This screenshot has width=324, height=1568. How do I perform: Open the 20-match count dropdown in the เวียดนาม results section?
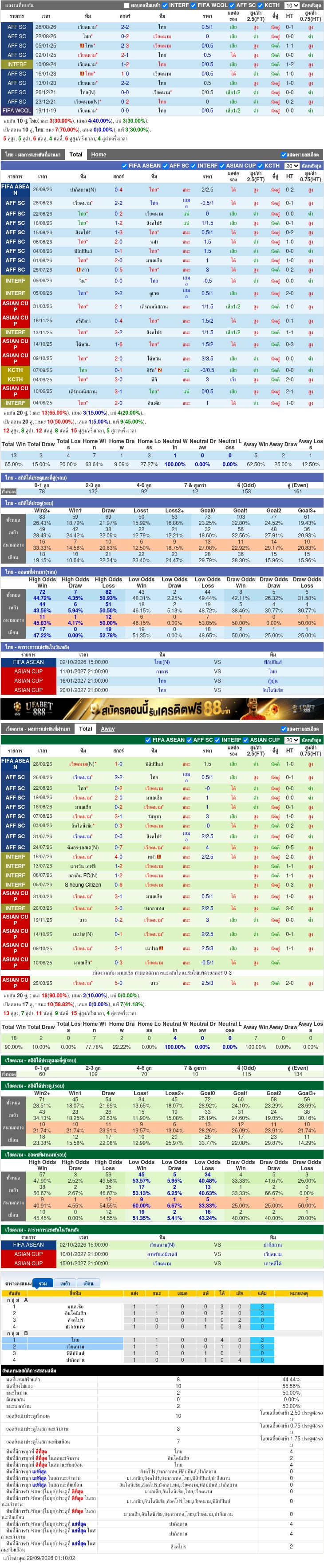[x=292, y=740]
